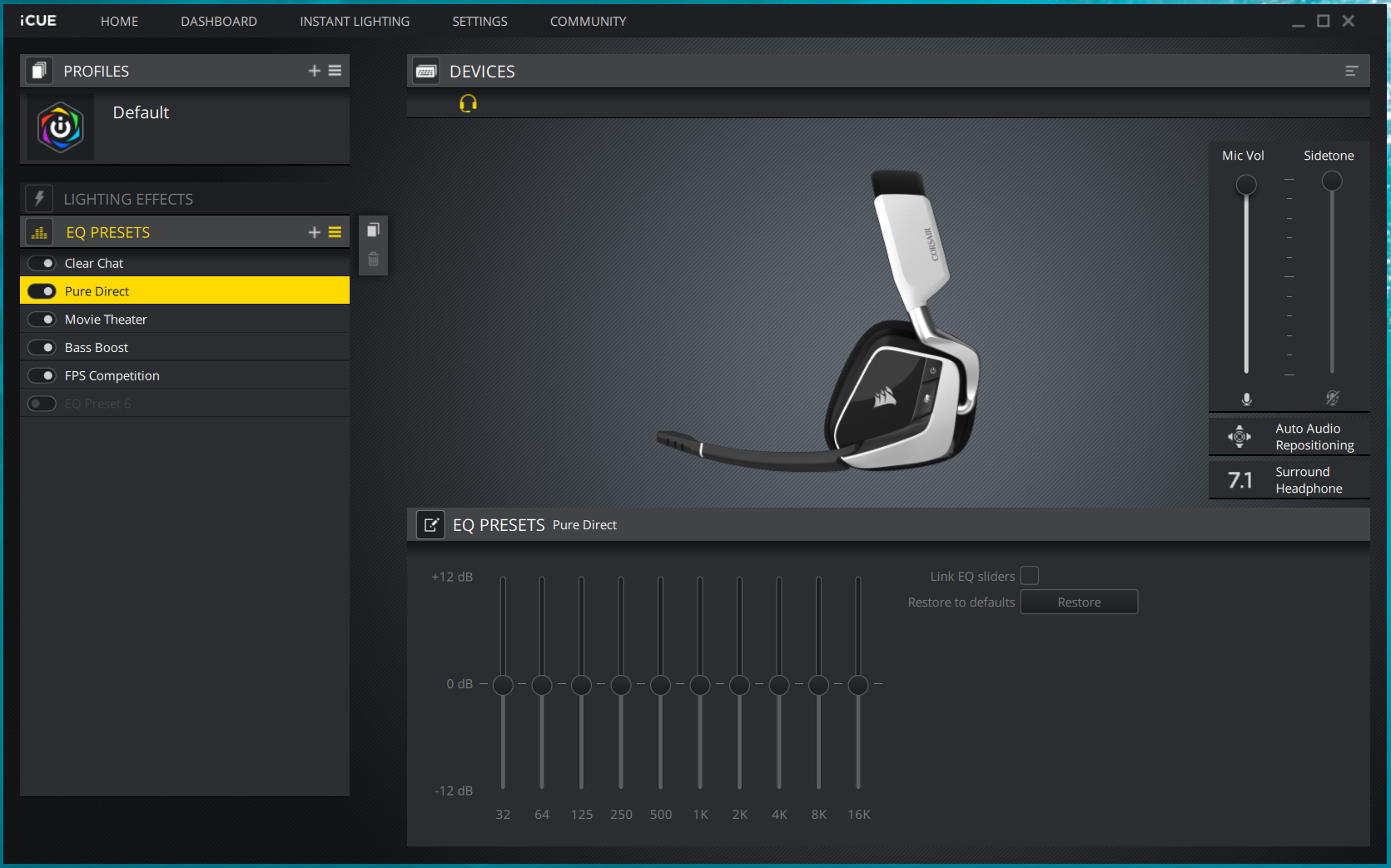Select the Clear Chat preset row
This screenshot has height=868, width=1391.
(x=185, y=263)
